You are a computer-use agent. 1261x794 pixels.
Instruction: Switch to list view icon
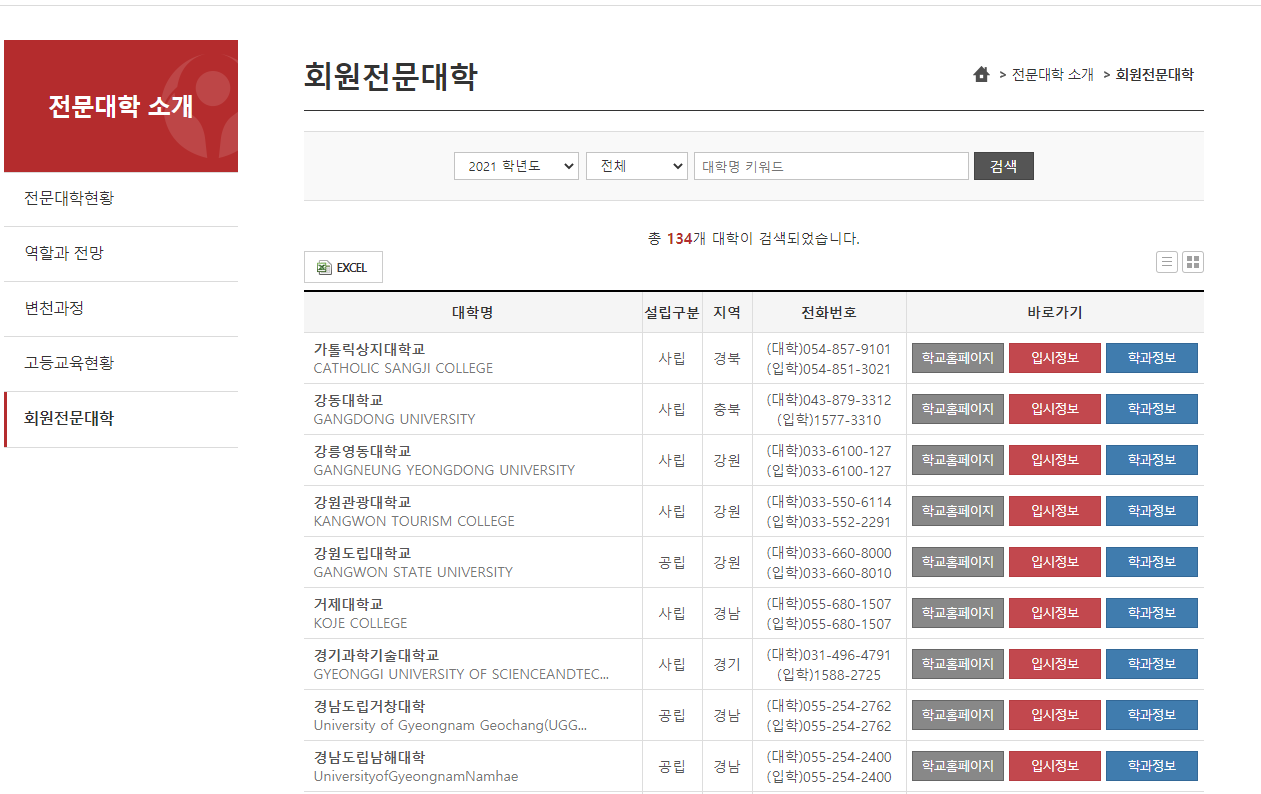tap(1166, 262)
